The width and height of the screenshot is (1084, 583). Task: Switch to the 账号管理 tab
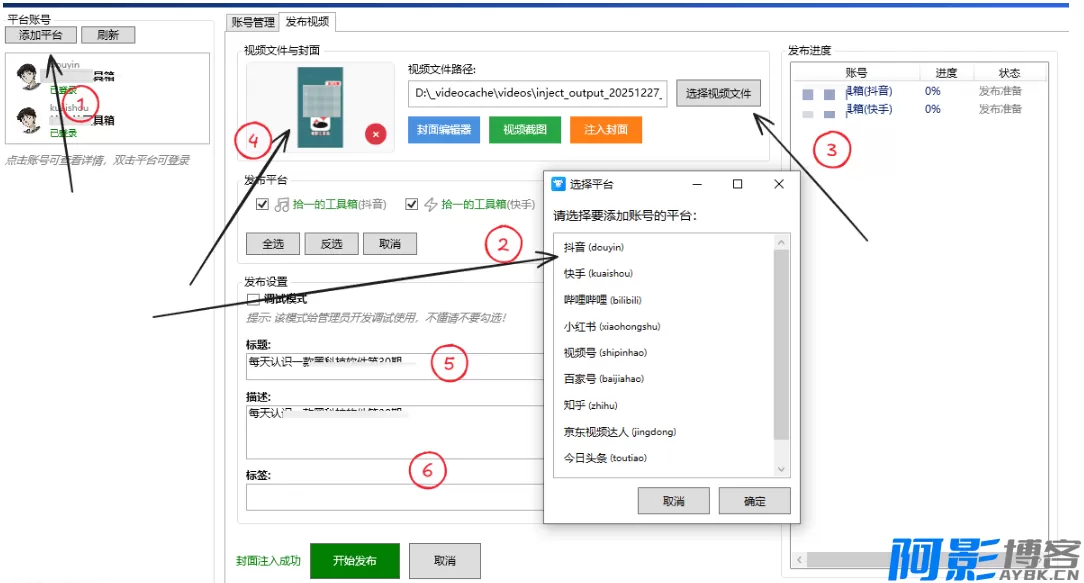pos(252,21)
